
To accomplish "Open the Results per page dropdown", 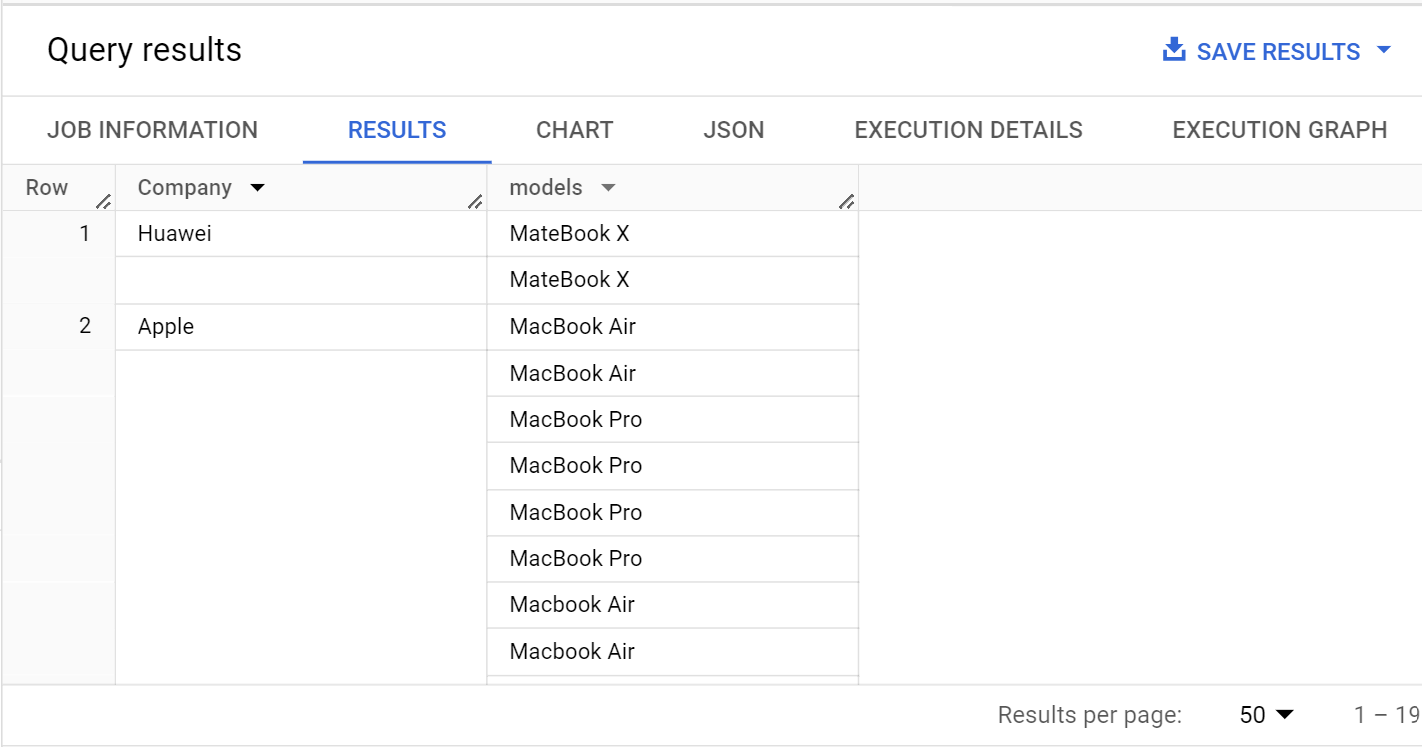I will (x=1267, y=715).
